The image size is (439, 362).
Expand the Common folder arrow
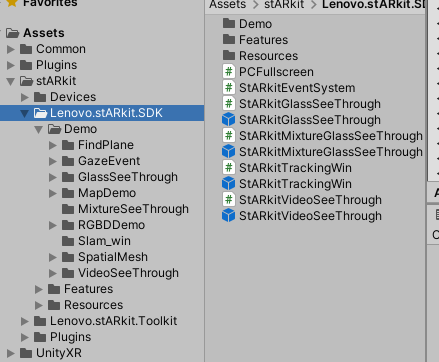point(11,49)
